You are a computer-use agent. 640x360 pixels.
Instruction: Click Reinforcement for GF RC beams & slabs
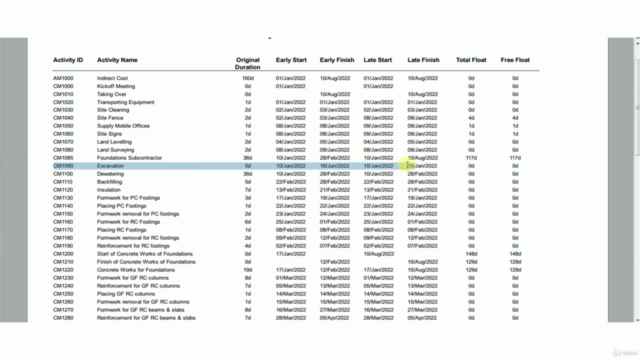[146, 318]
